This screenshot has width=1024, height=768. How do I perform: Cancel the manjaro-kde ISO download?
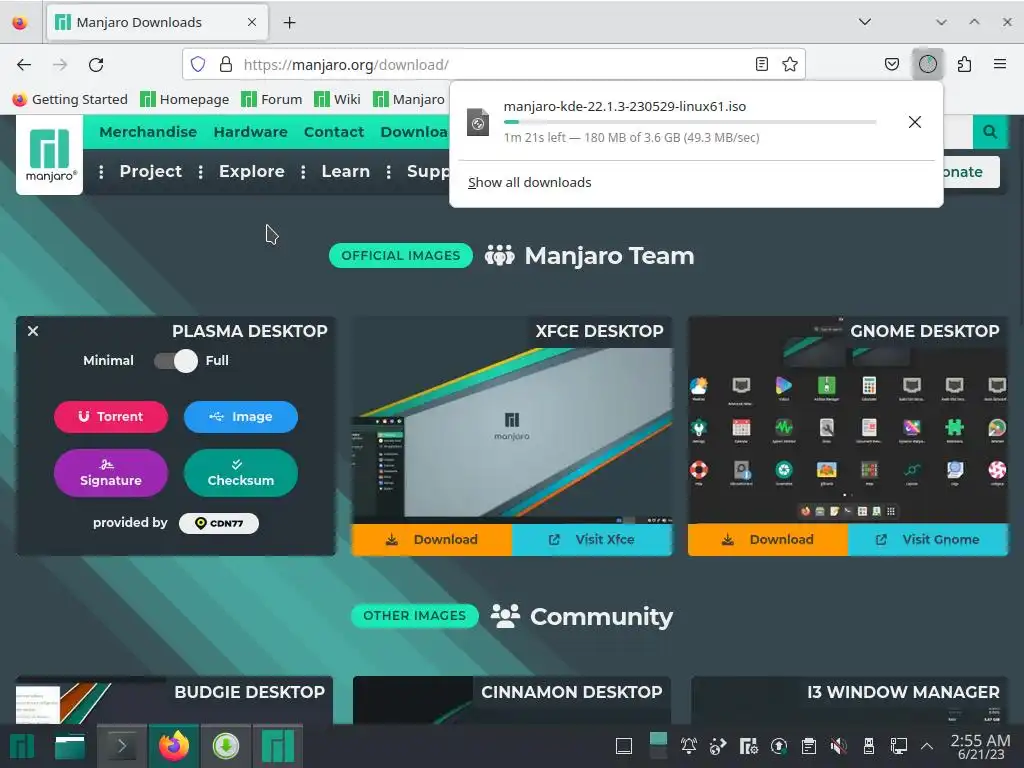[x=914, y=122]
